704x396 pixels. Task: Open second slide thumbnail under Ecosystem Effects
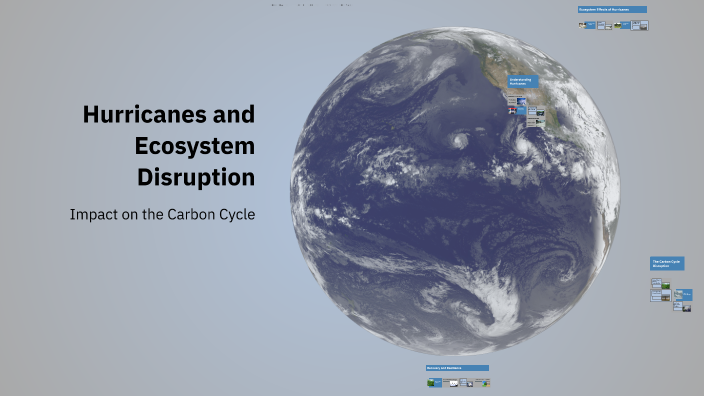point(604,26)
